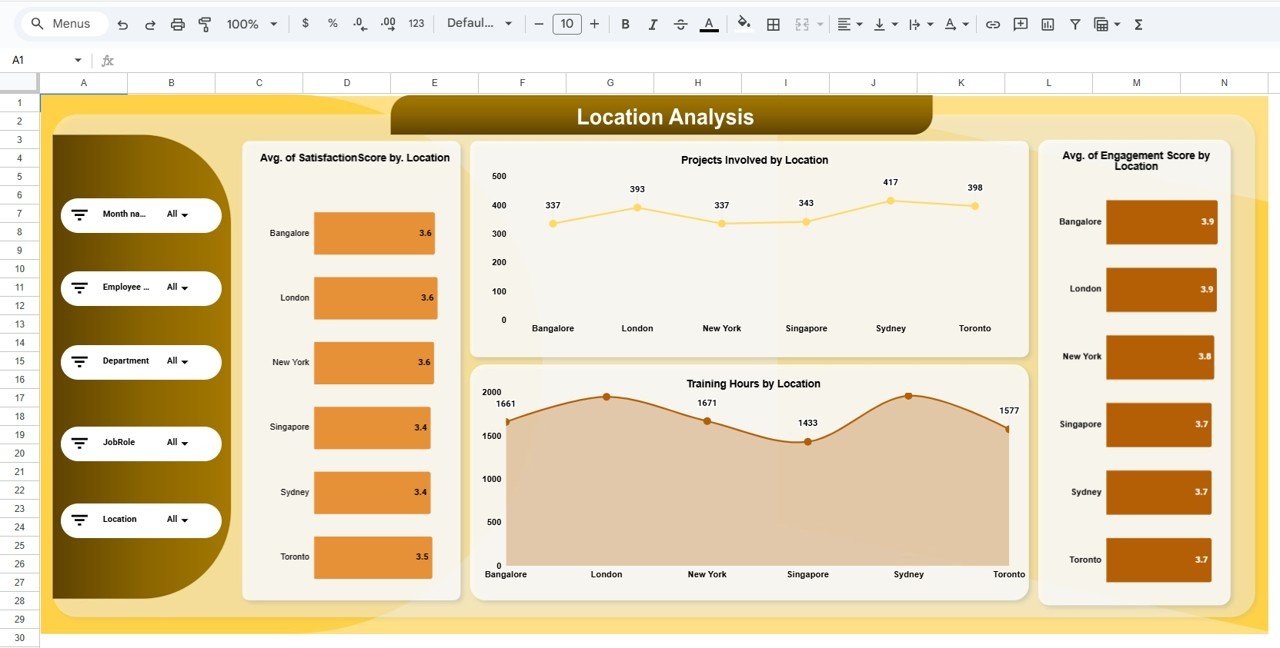The image size is (1280, 648).
Task: Toggle bold formatting
Action: 625,23
